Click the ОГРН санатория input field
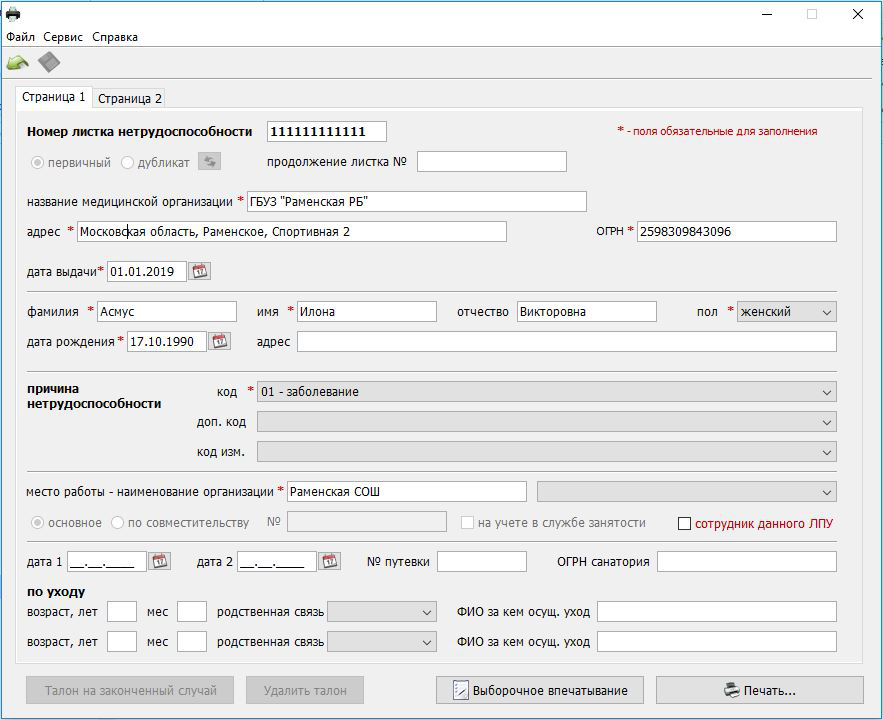The image size is (883, 720). pos(746,561)
